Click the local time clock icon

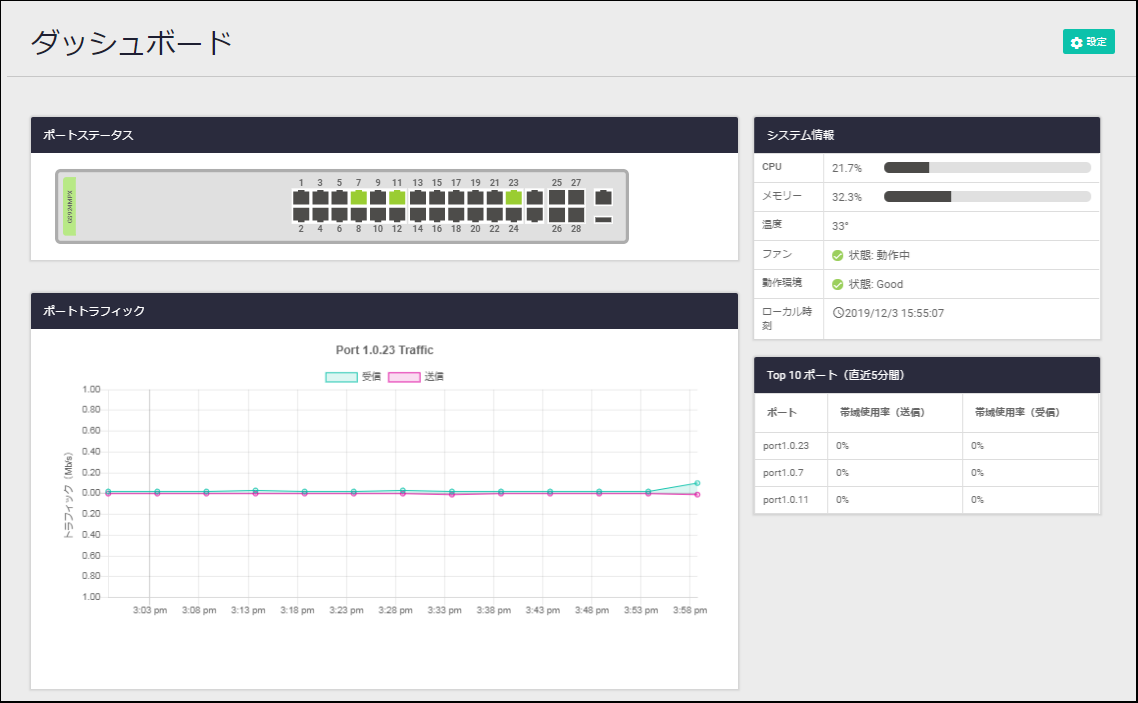coord(838,313)
